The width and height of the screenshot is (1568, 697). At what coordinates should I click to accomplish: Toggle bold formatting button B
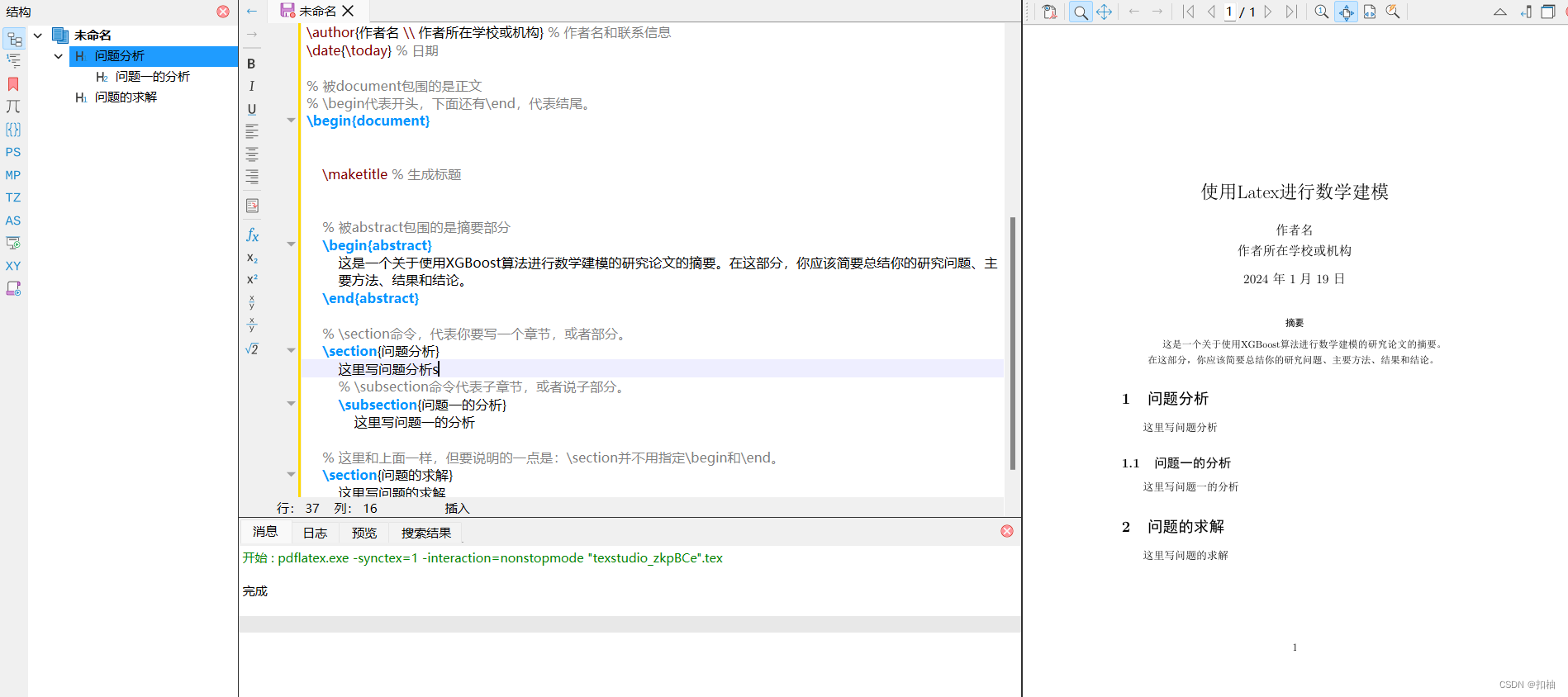(251, 64)
